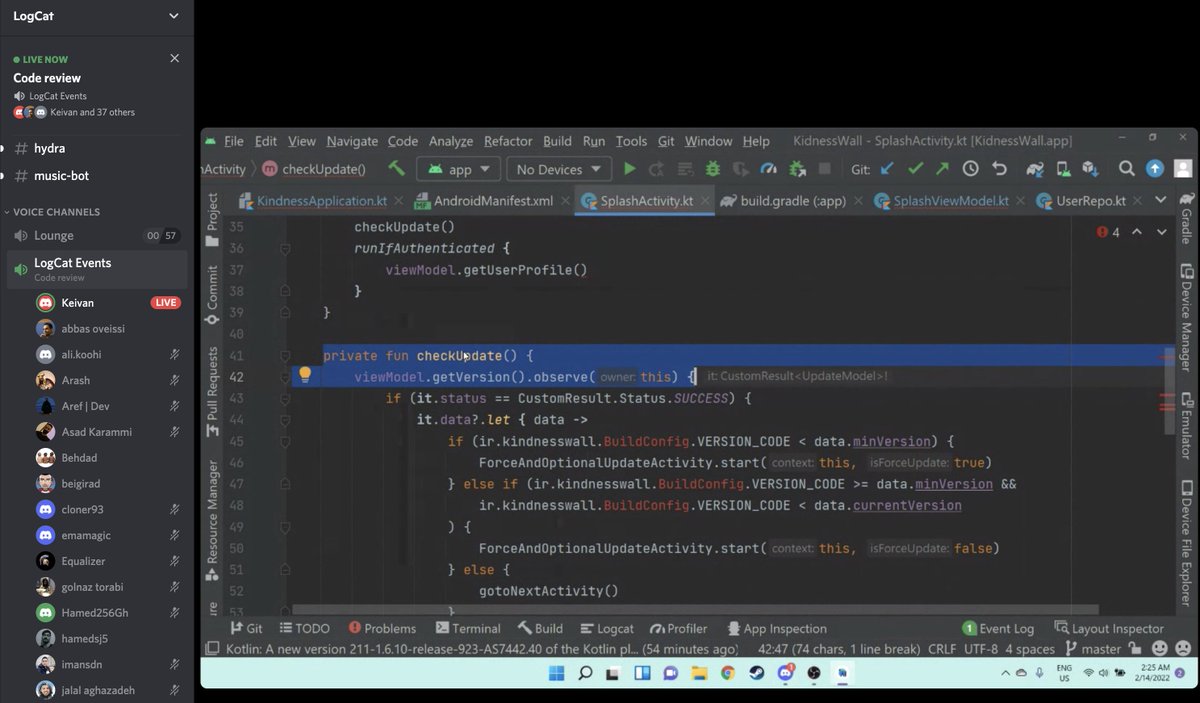Open Windows Start menu icon
Image resolution: width=1200 pixels, height=703 pixels.
tap(556, 673)
